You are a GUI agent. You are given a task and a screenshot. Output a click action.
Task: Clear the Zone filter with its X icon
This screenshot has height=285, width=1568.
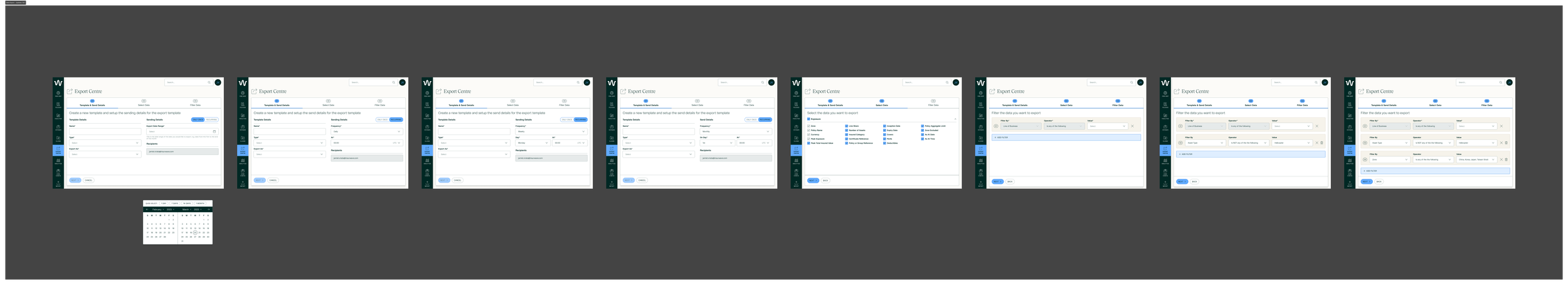click(x=1501, y=159)
